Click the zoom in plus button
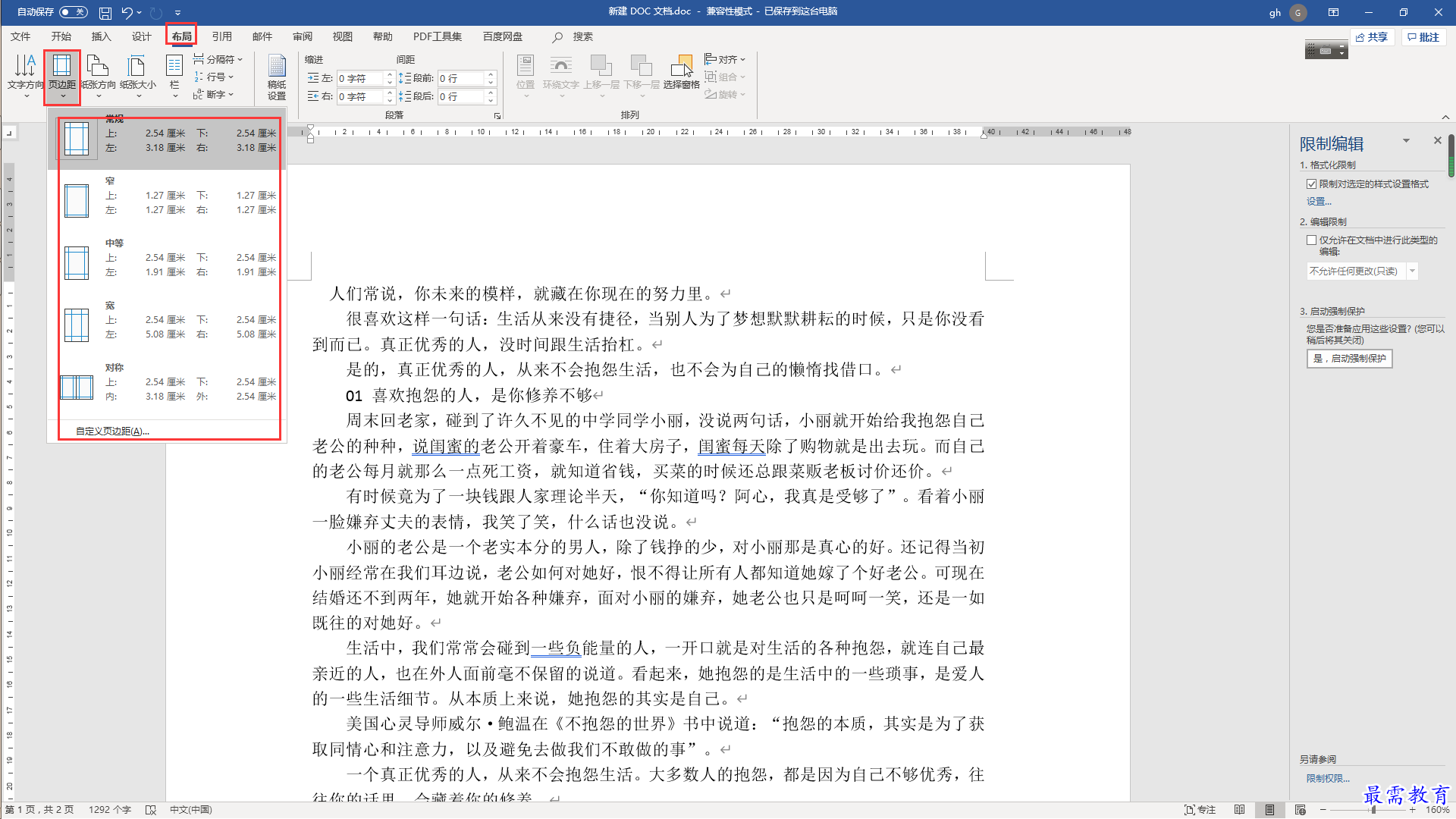The width and height of the screenshot is (1456, 819). (1413, 810)
